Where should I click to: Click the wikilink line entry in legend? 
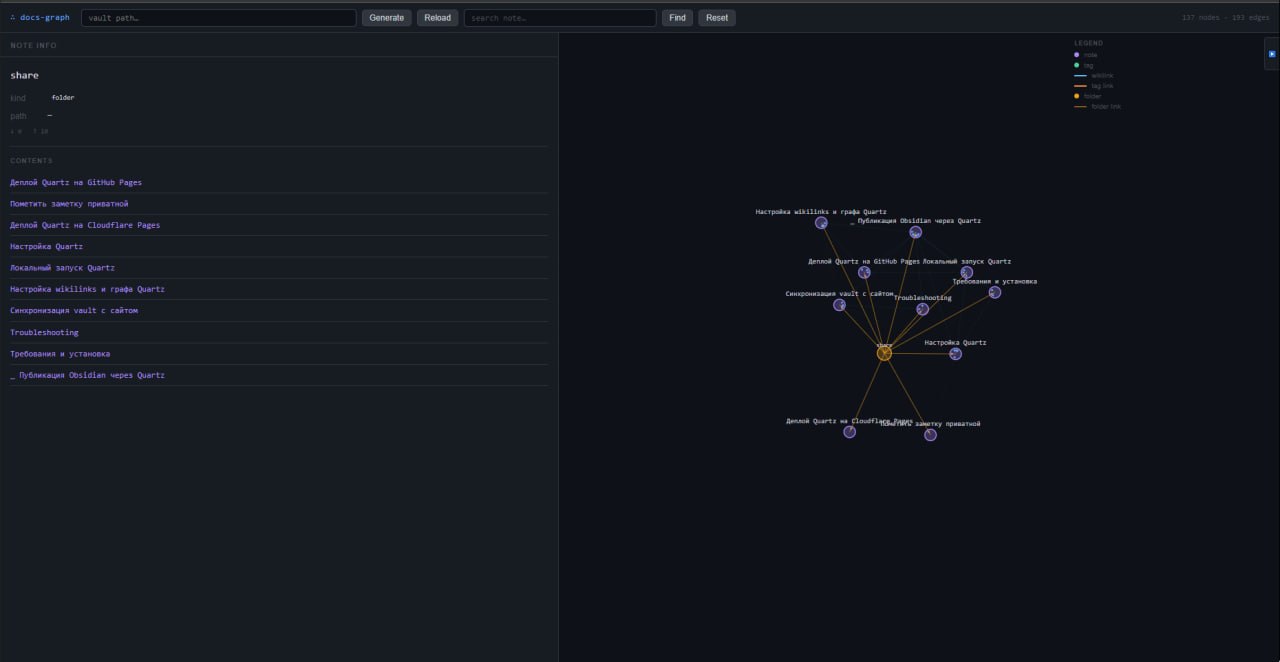point(1094,76)
